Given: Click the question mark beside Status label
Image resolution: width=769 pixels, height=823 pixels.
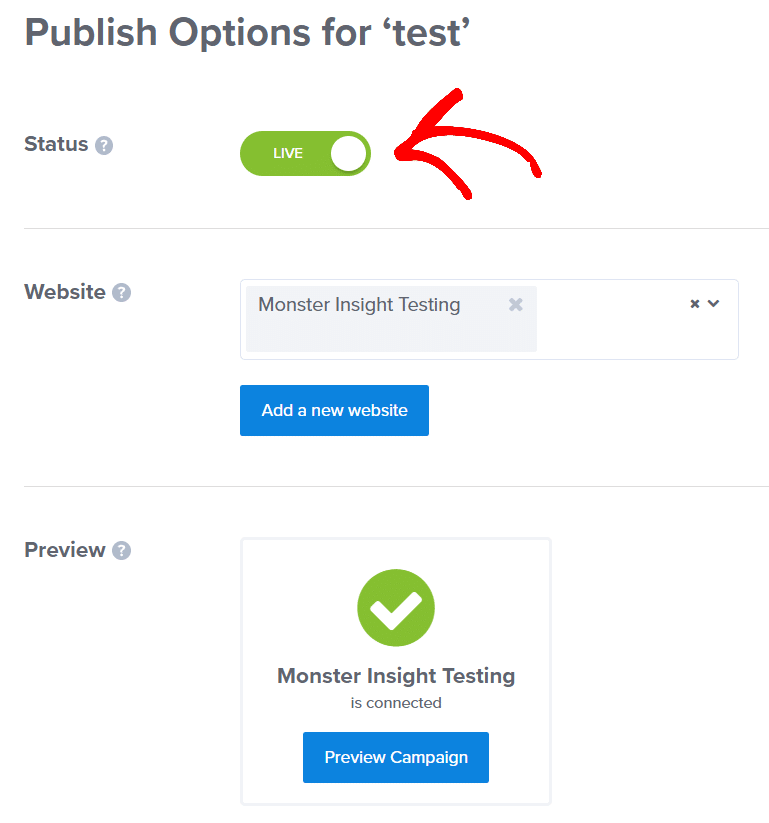Looking at the screenshot, I should [x=105, y=145].
